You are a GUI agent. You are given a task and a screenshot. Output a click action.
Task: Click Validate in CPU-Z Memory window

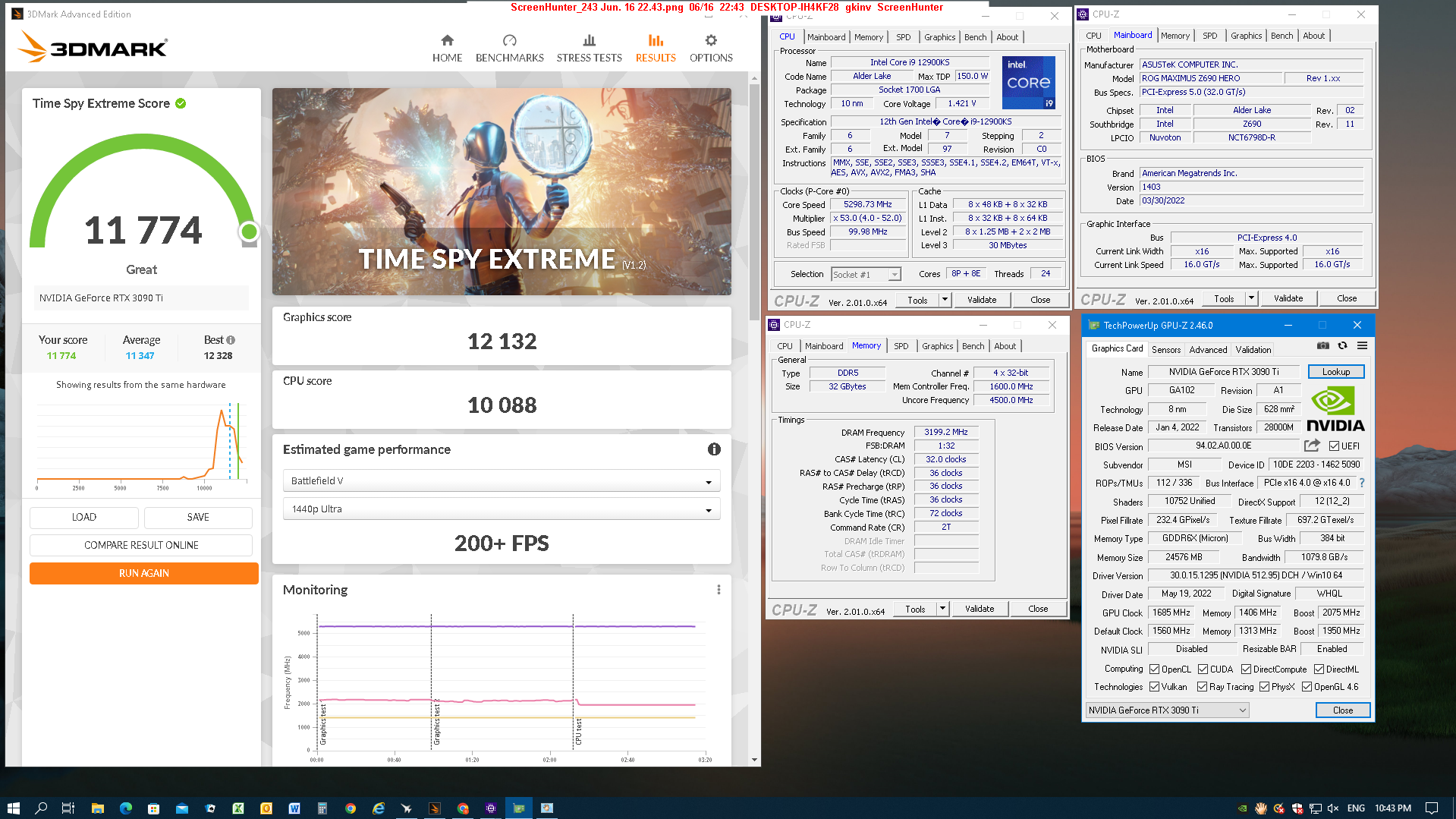pyautogui.click(x=979, y=609)
